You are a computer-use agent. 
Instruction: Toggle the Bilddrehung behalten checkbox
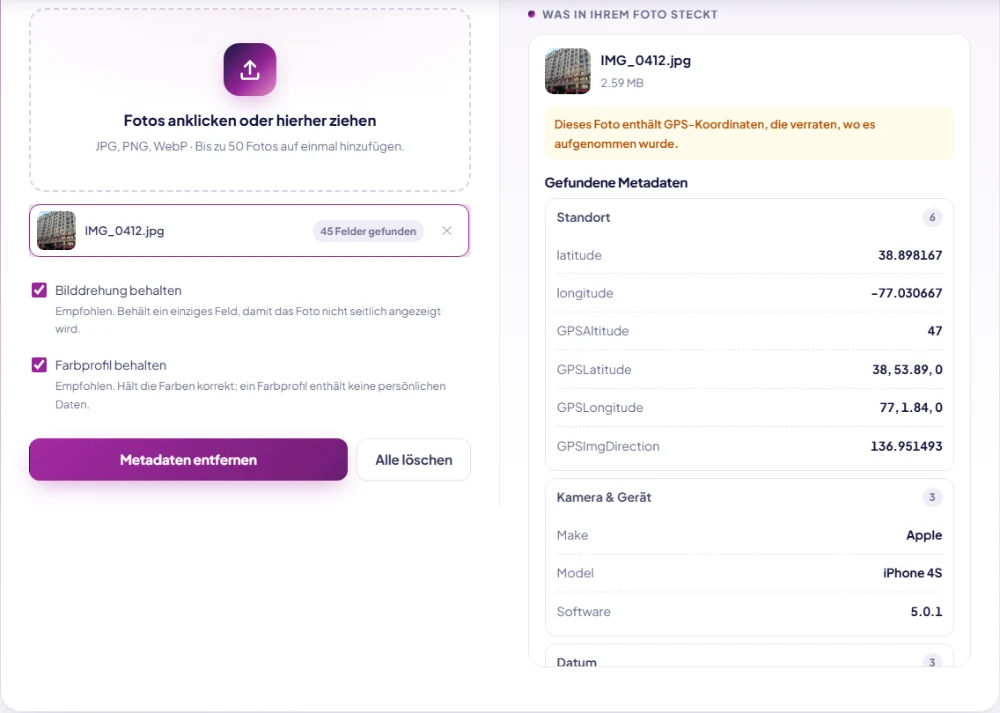(x=39, y=290)
